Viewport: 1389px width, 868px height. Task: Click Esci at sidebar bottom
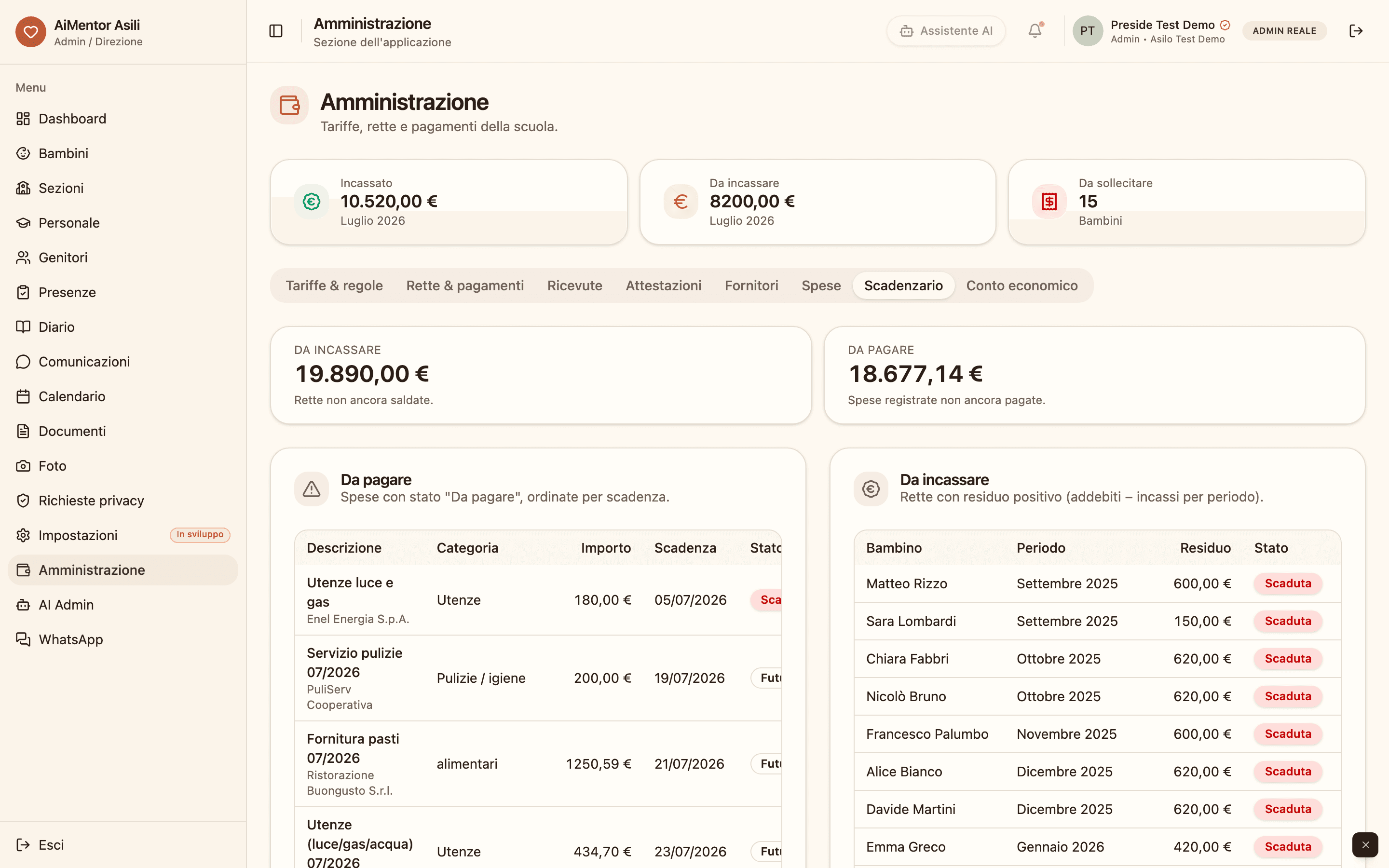123,845
